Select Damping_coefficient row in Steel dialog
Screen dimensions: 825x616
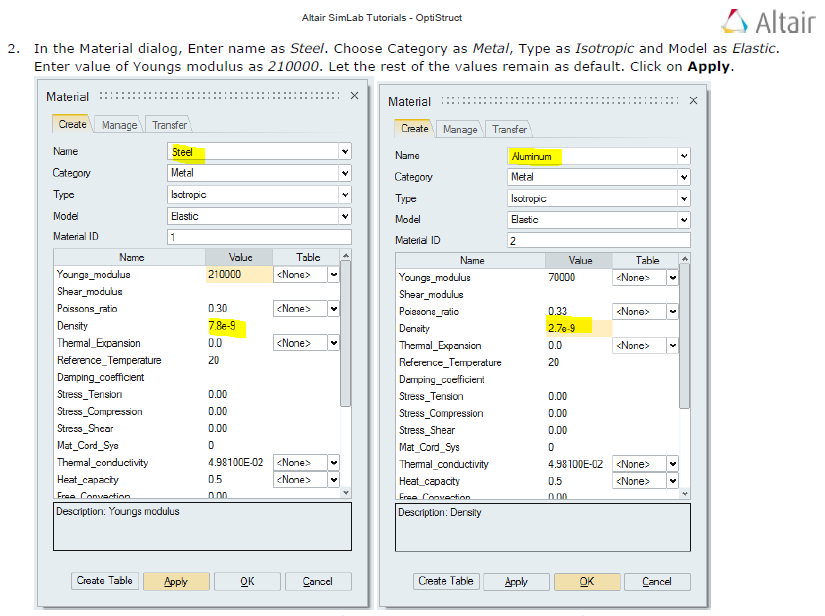[x=197, y=378]
